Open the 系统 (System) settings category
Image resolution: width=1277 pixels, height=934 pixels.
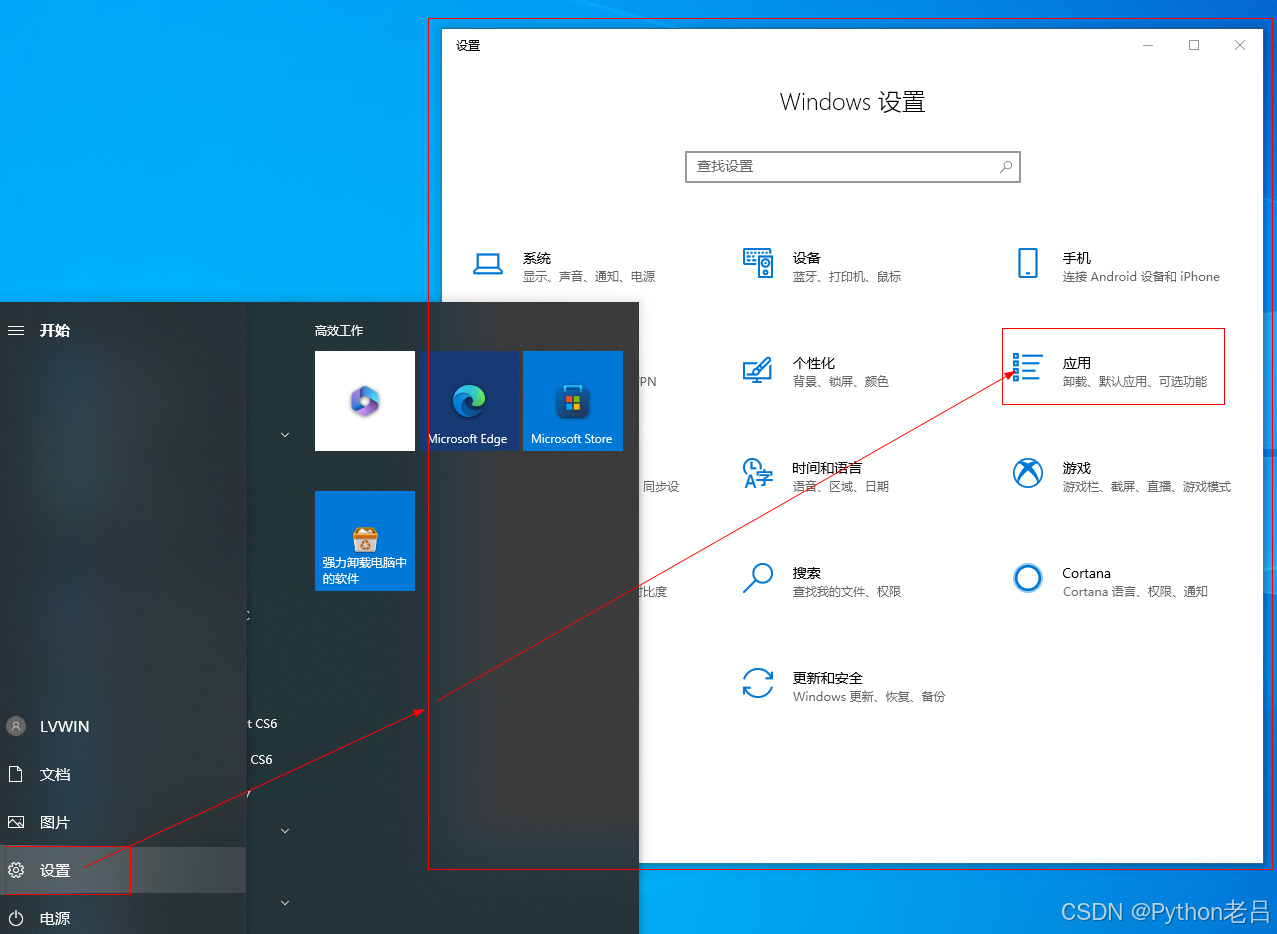(564, 266)
